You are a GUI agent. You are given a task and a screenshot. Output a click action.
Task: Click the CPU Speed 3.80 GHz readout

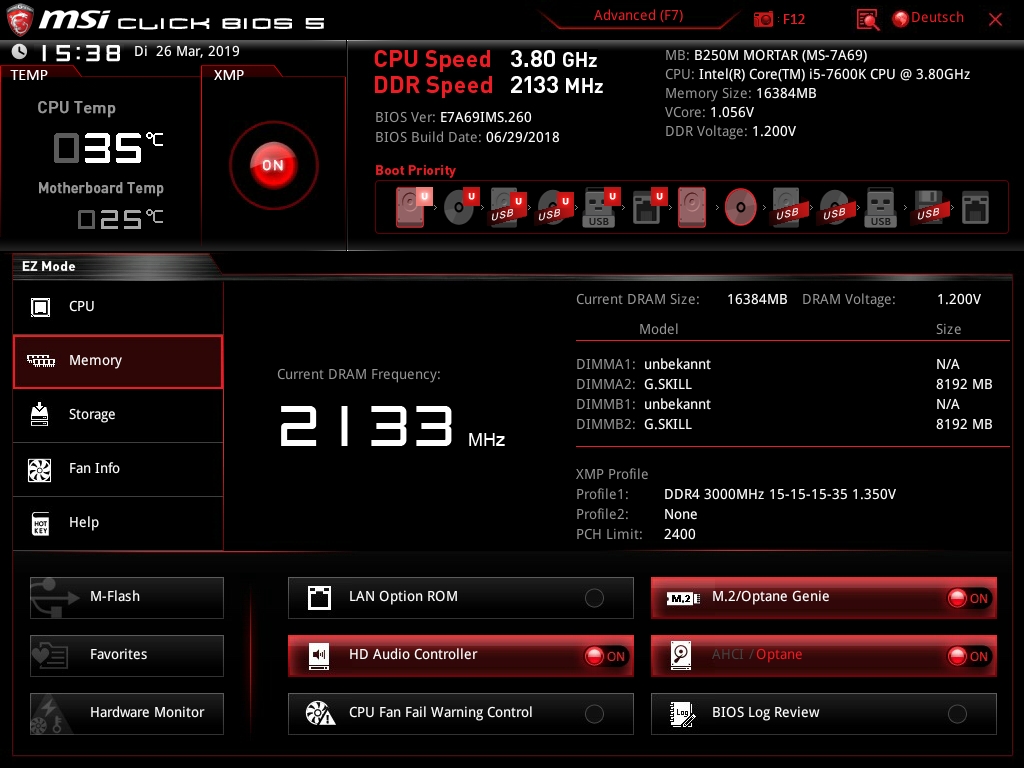pyautogui.click(x=485, y=59)
